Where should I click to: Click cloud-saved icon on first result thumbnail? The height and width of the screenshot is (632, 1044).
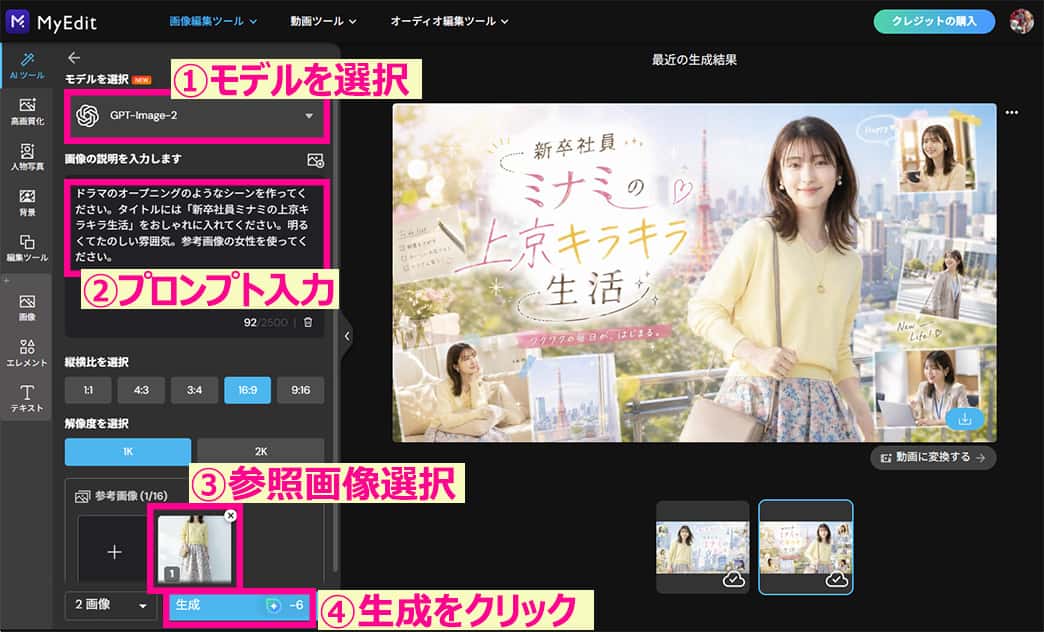click(733, 579)
